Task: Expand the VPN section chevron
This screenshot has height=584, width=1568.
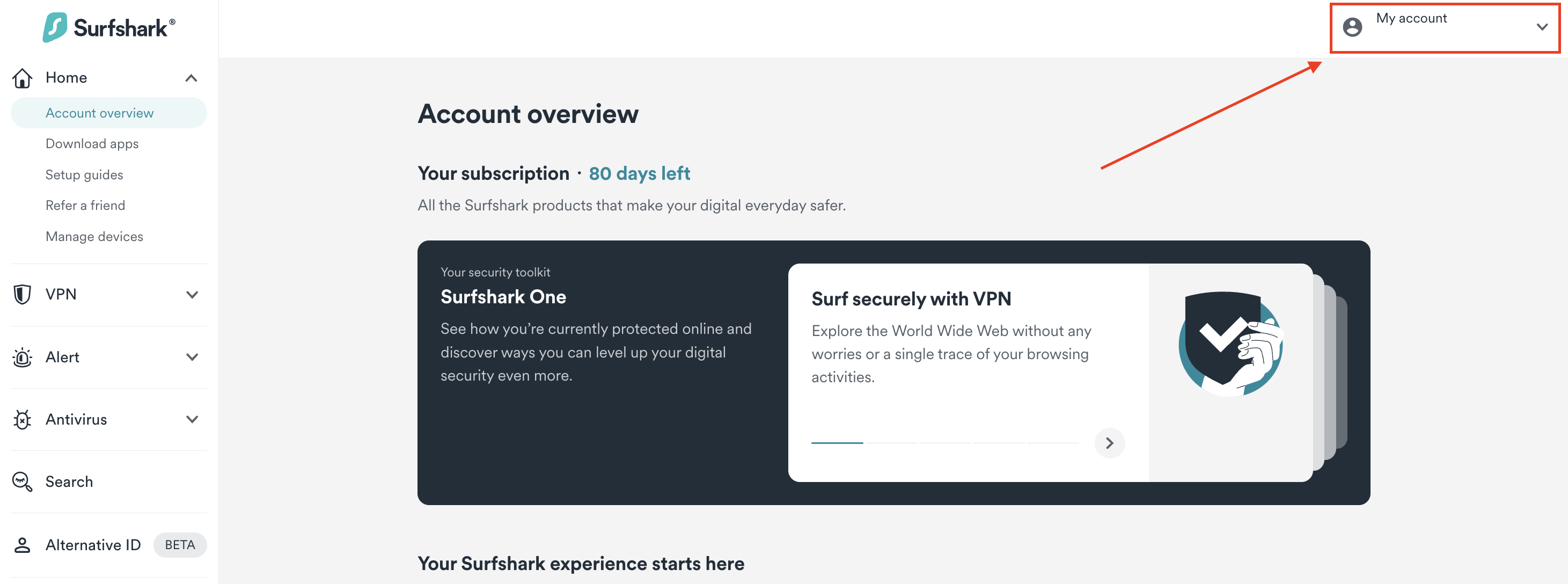Action: pyautogui.click(x=192, y=295)
